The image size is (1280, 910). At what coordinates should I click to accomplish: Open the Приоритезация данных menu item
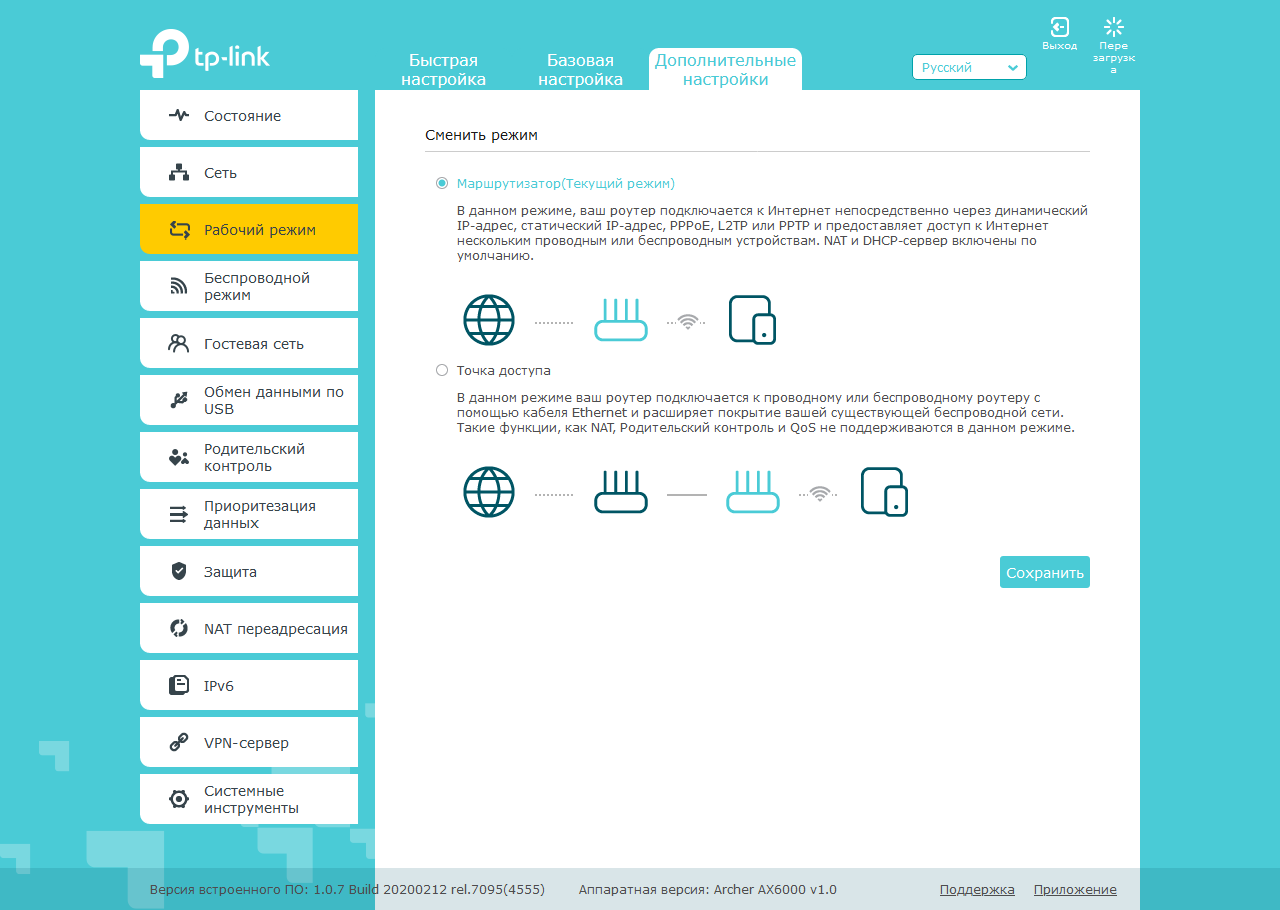(x=249, y=514)
